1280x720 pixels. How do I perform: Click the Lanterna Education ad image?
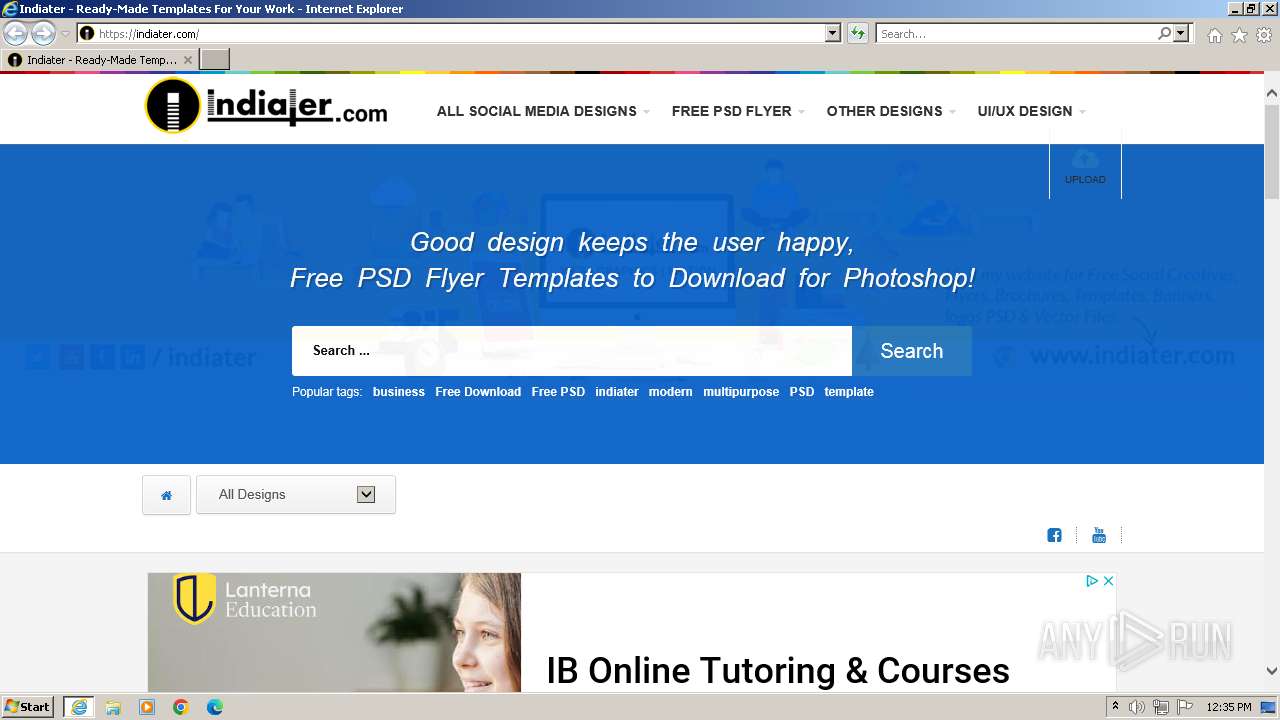click(334, 632)
